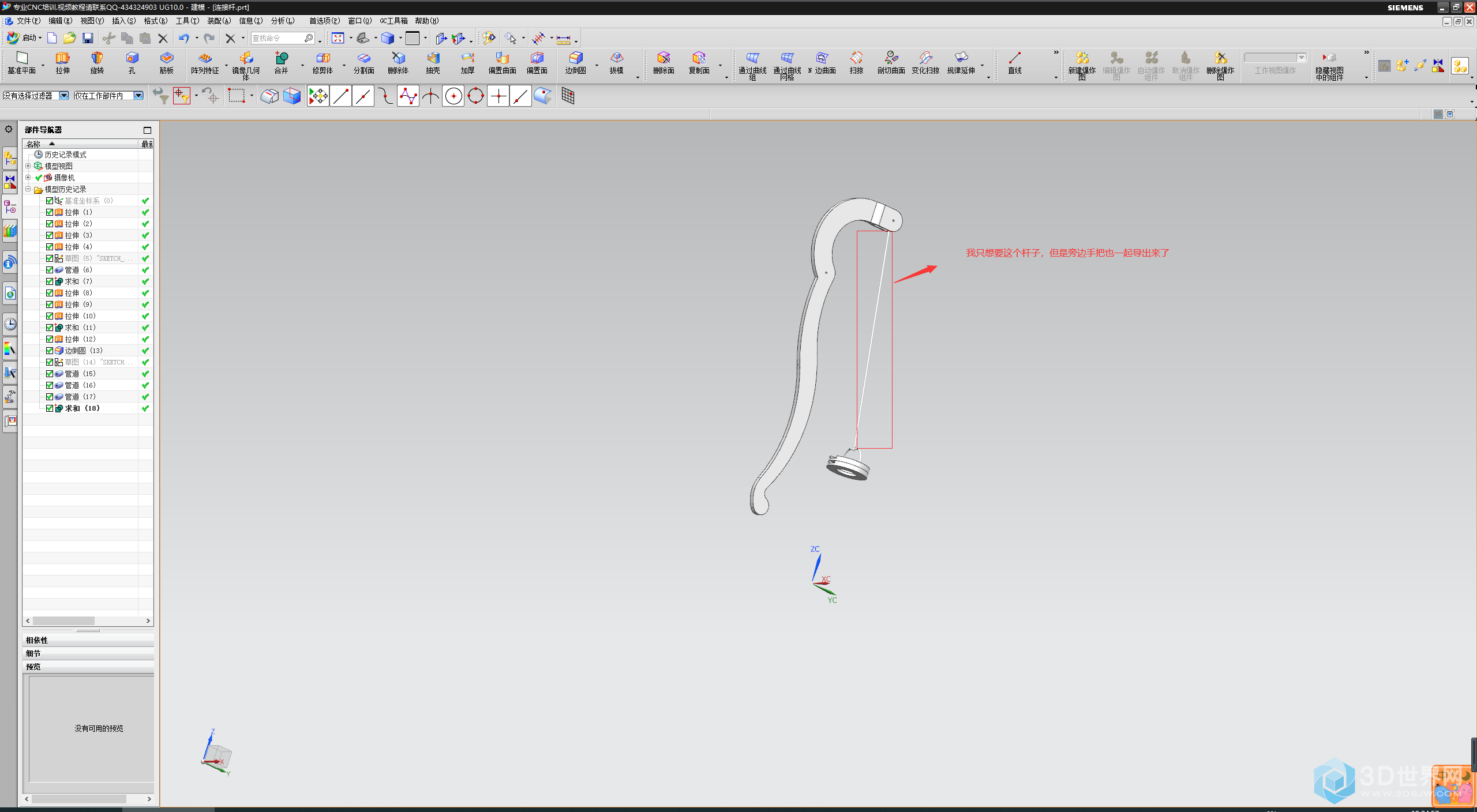This screenshot has height=812, width=1477.
Task: Expand the 摄像机 tree node
Action: (x=28, y=178)
